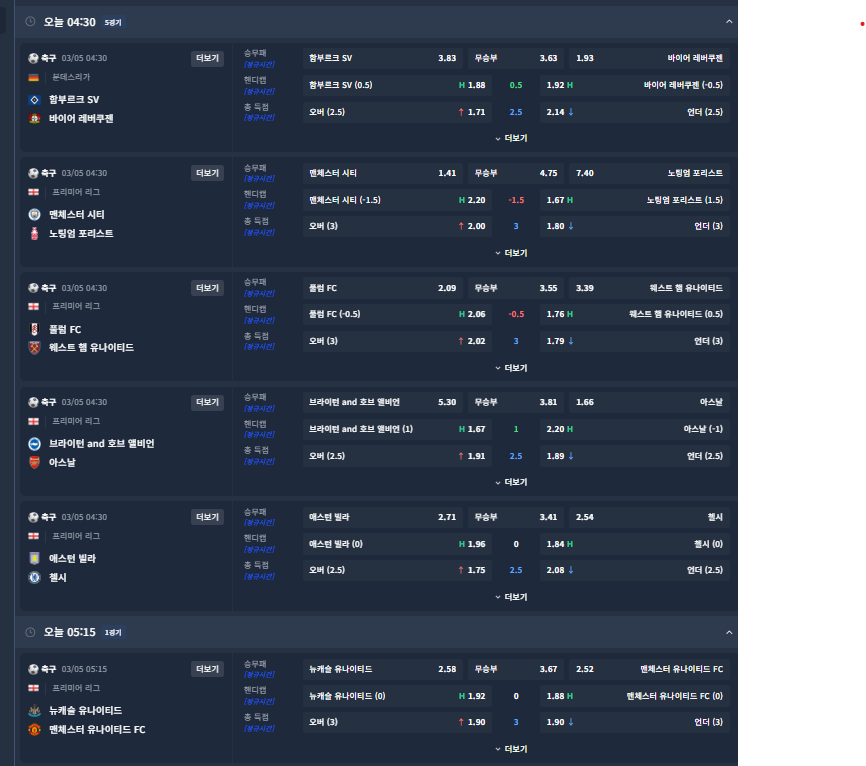Collapse the 오늘 05:15 match group
Viewport: 866px width, 766px height.
pyautogui.click(x=729, y=632)
